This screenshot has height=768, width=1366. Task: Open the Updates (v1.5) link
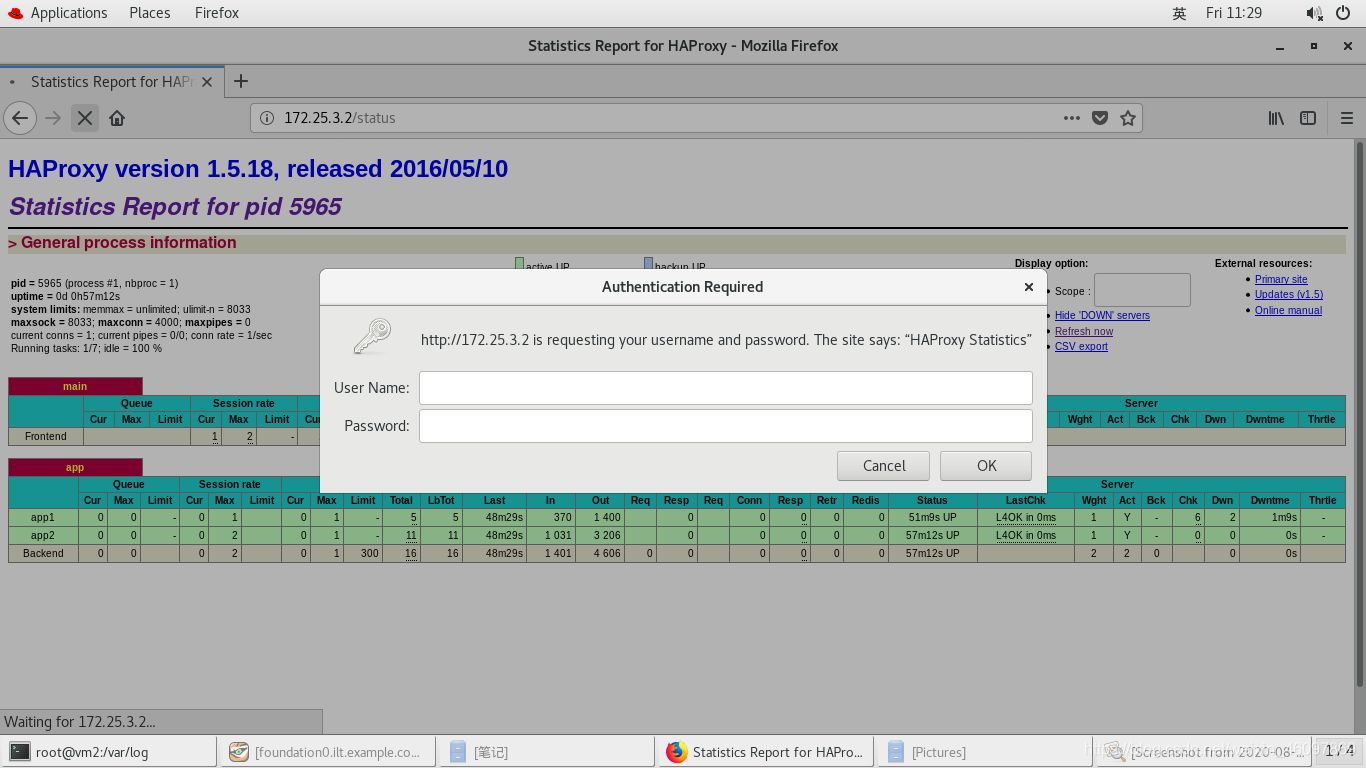(x=1289, y=295)
